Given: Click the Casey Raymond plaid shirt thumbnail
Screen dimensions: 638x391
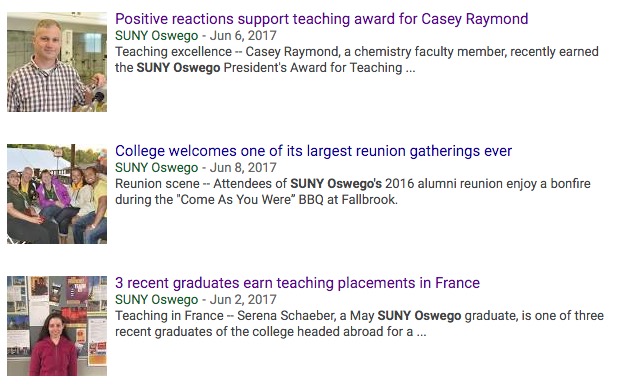Looking at the screenshot, I should 57,62.
